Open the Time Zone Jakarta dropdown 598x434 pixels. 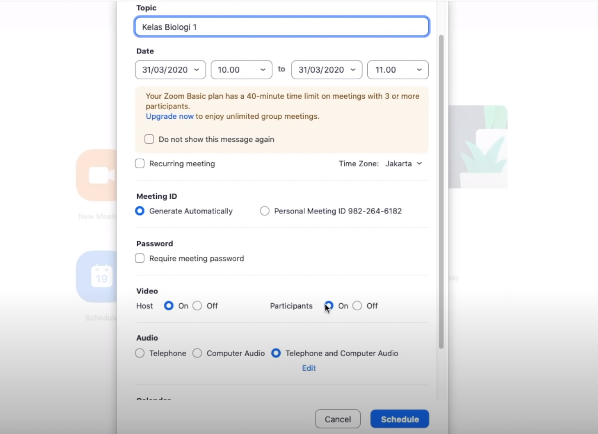tap(404, 164)
